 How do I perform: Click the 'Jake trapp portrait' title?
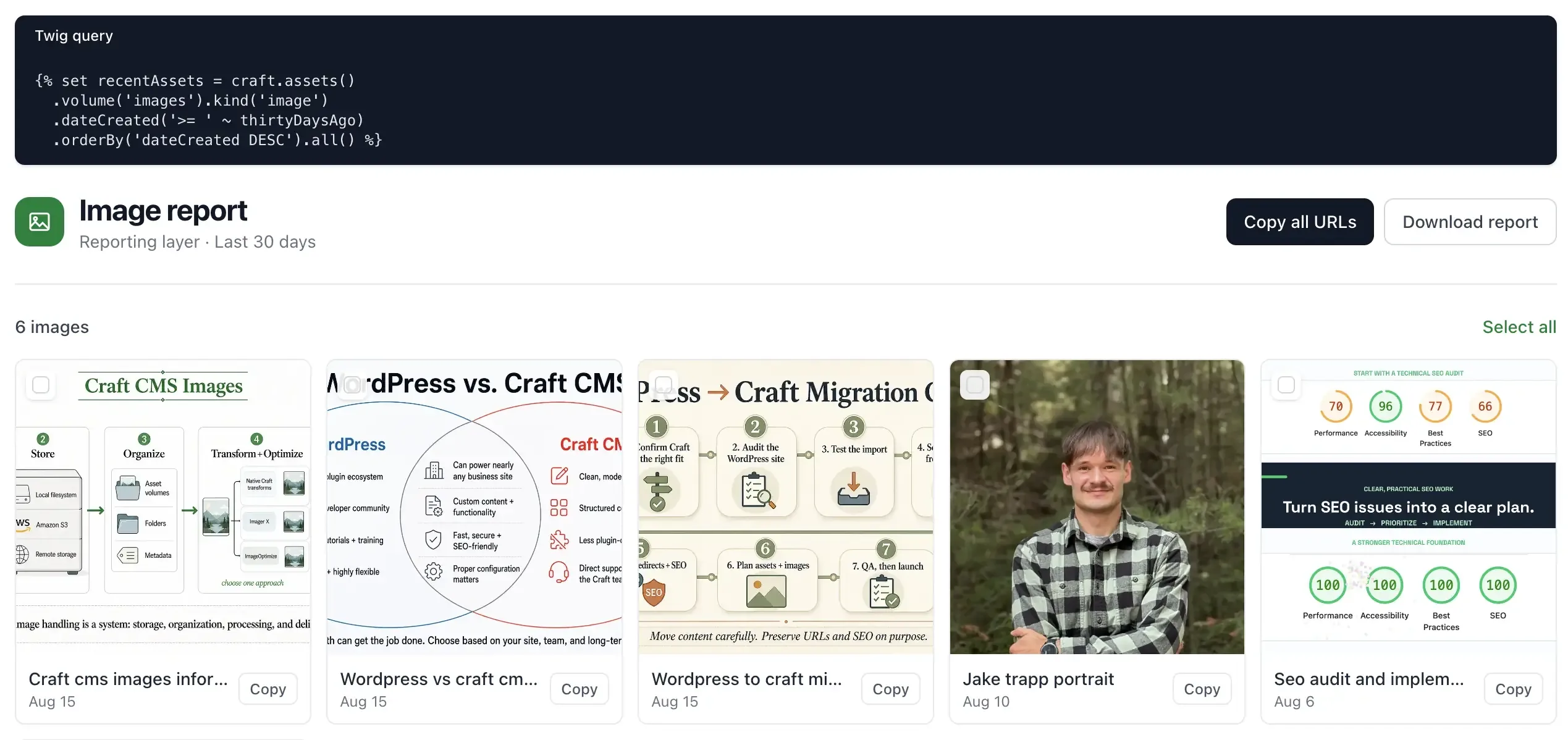pos(1039,679)
